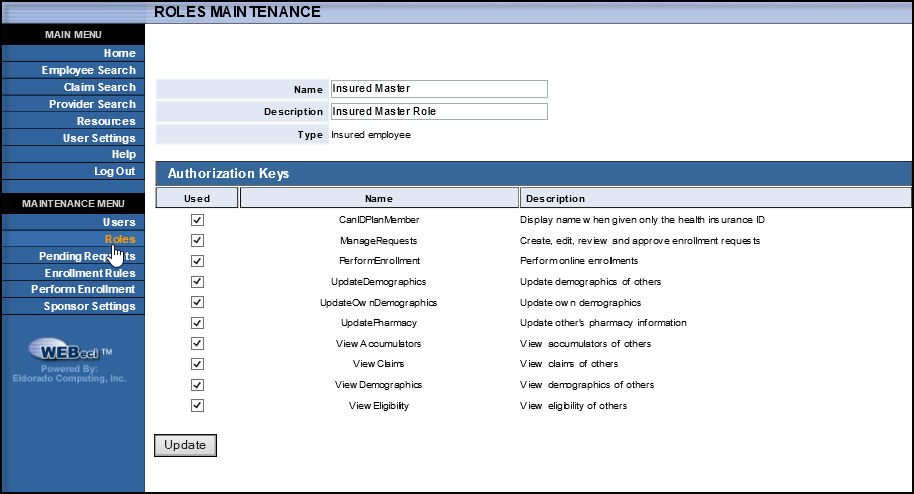This screenshot has height=494, width=914.
Task: Click 'Update own demographics' description
Action: pyautogui.click(x=581, y=303)
